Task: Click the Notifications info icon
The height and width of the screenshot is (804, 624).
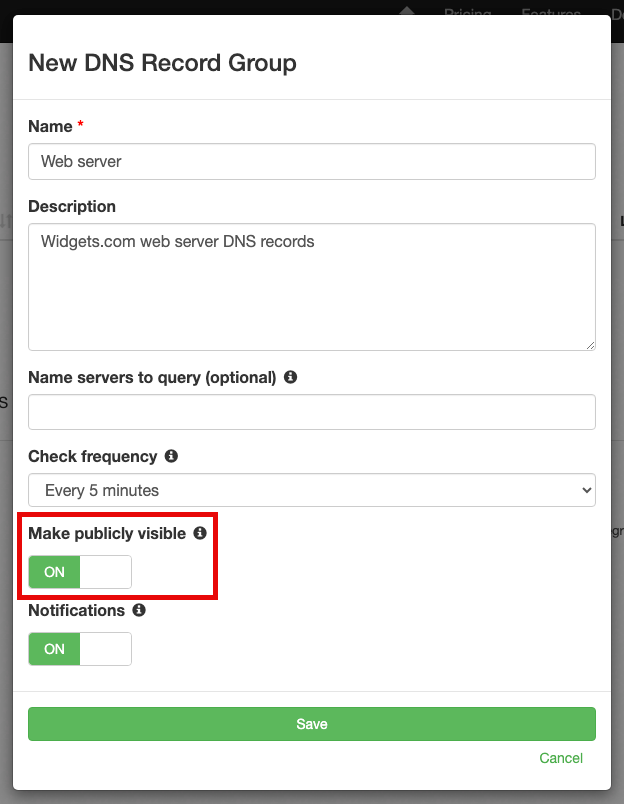Action: [x=139, y=610]
